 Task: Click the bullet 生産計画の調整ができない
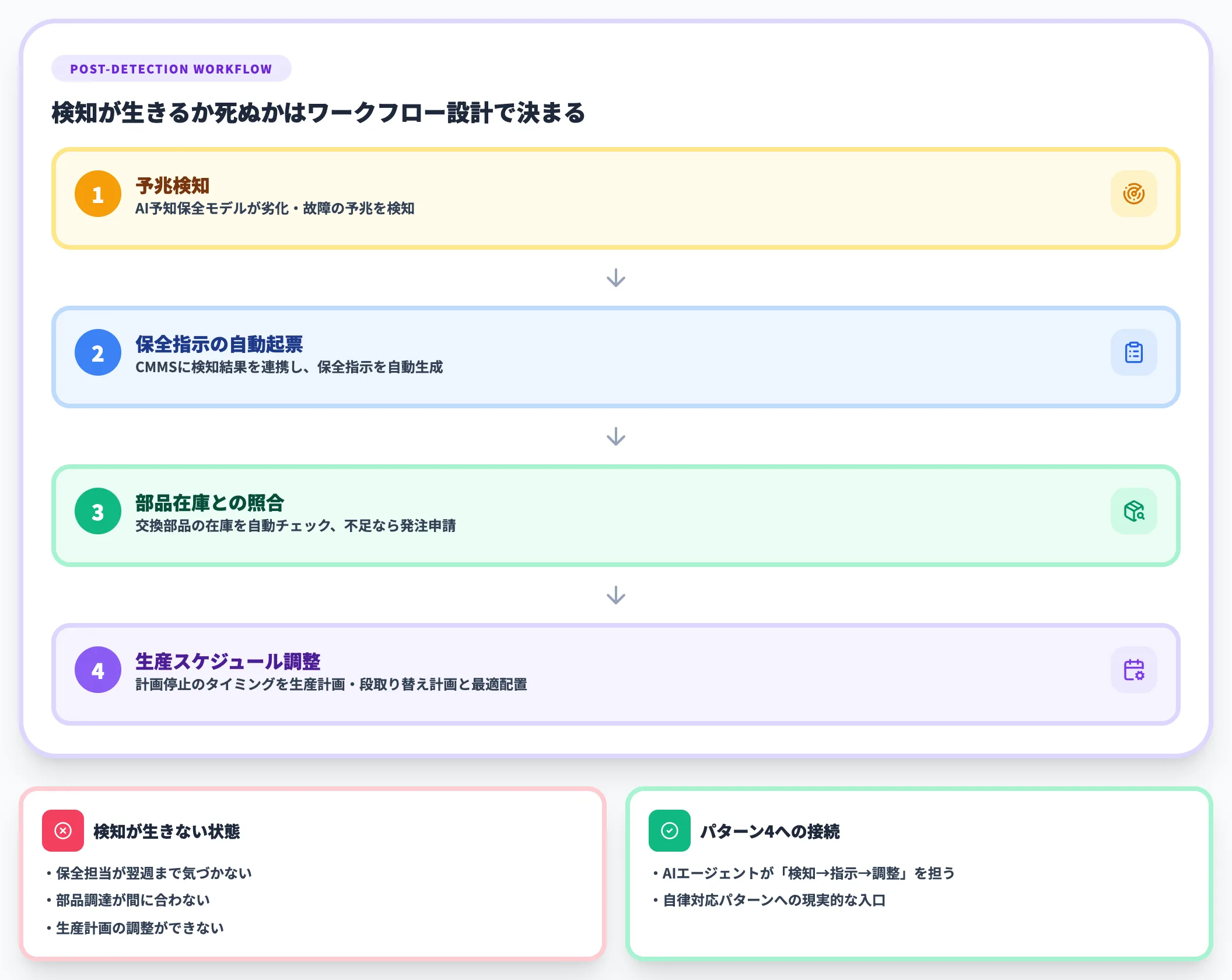[x=135, y=928]
